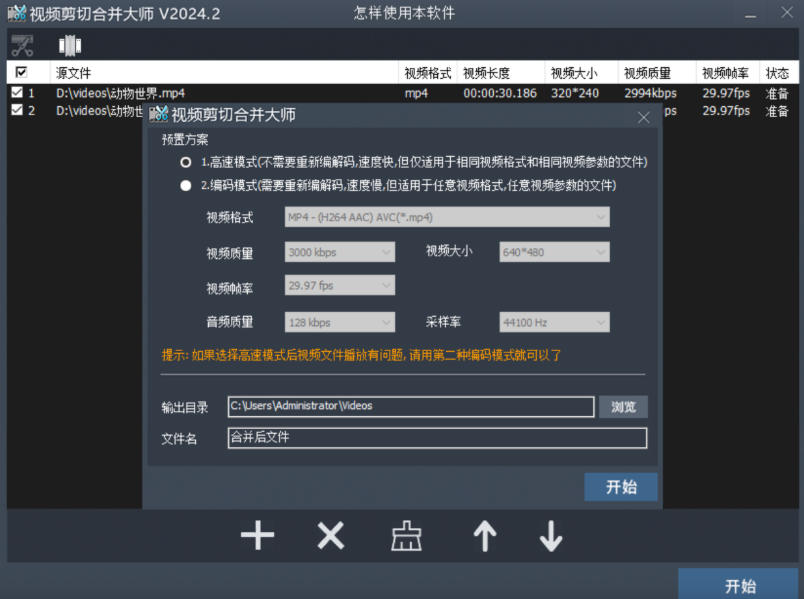Click the 00:00:30.186 duration cell
This screenshot has width=804, height=599.
click(x=500, y=93)
